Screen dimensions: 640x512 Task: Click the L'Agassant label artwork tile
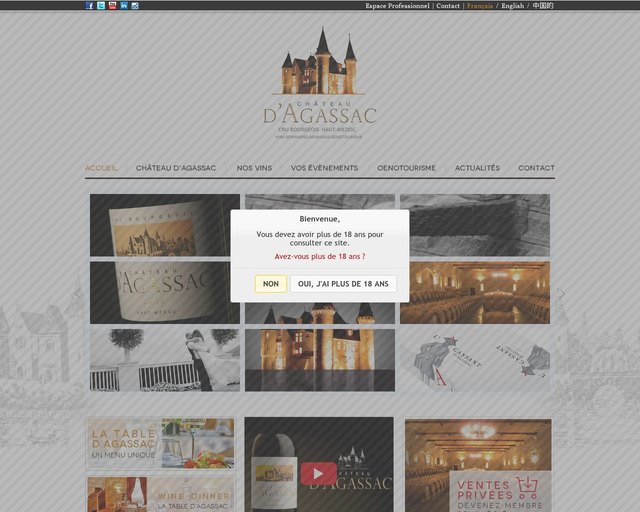475,360
